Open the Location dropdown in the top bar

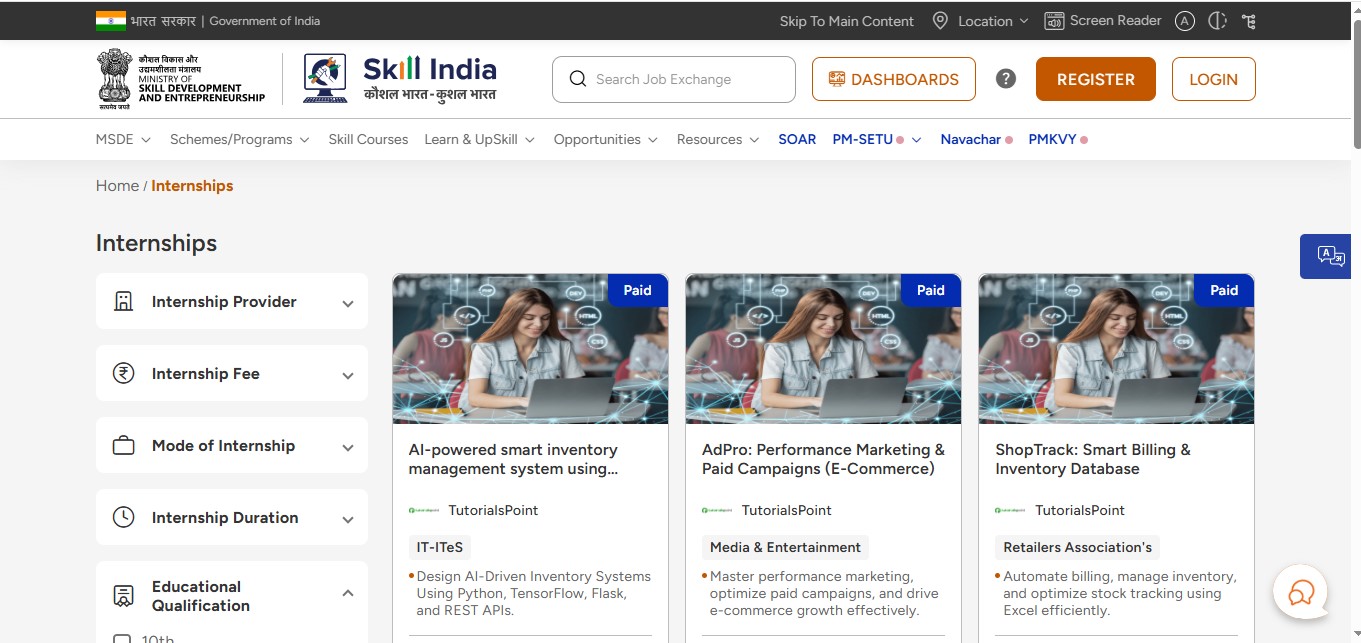coord(980,21)
